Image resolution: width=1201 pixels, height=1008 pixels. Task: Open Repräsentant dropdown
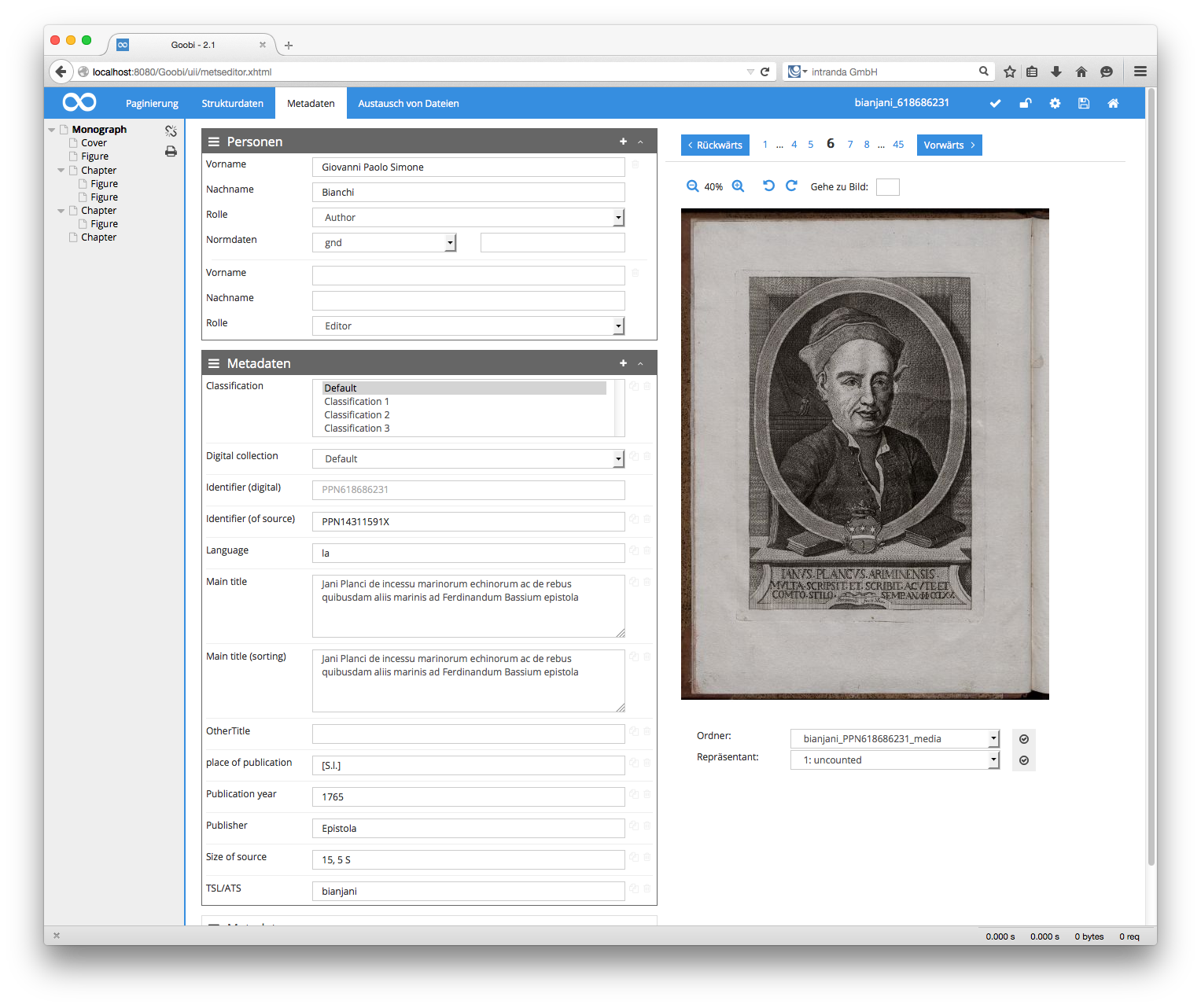[895, 760]
